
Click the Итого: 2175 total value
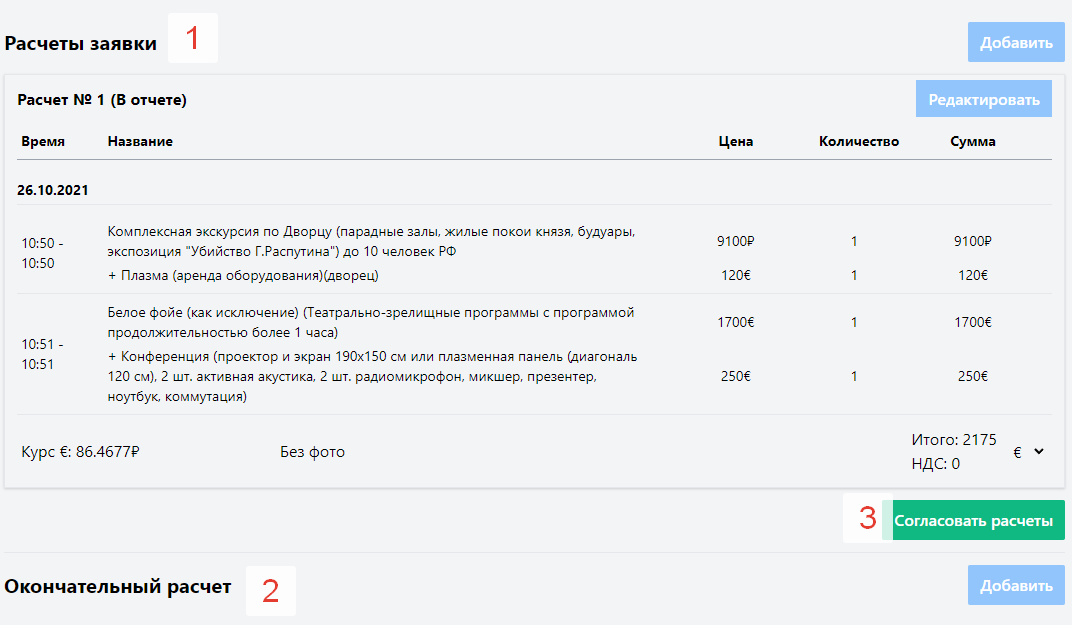[x=953, y=440]
